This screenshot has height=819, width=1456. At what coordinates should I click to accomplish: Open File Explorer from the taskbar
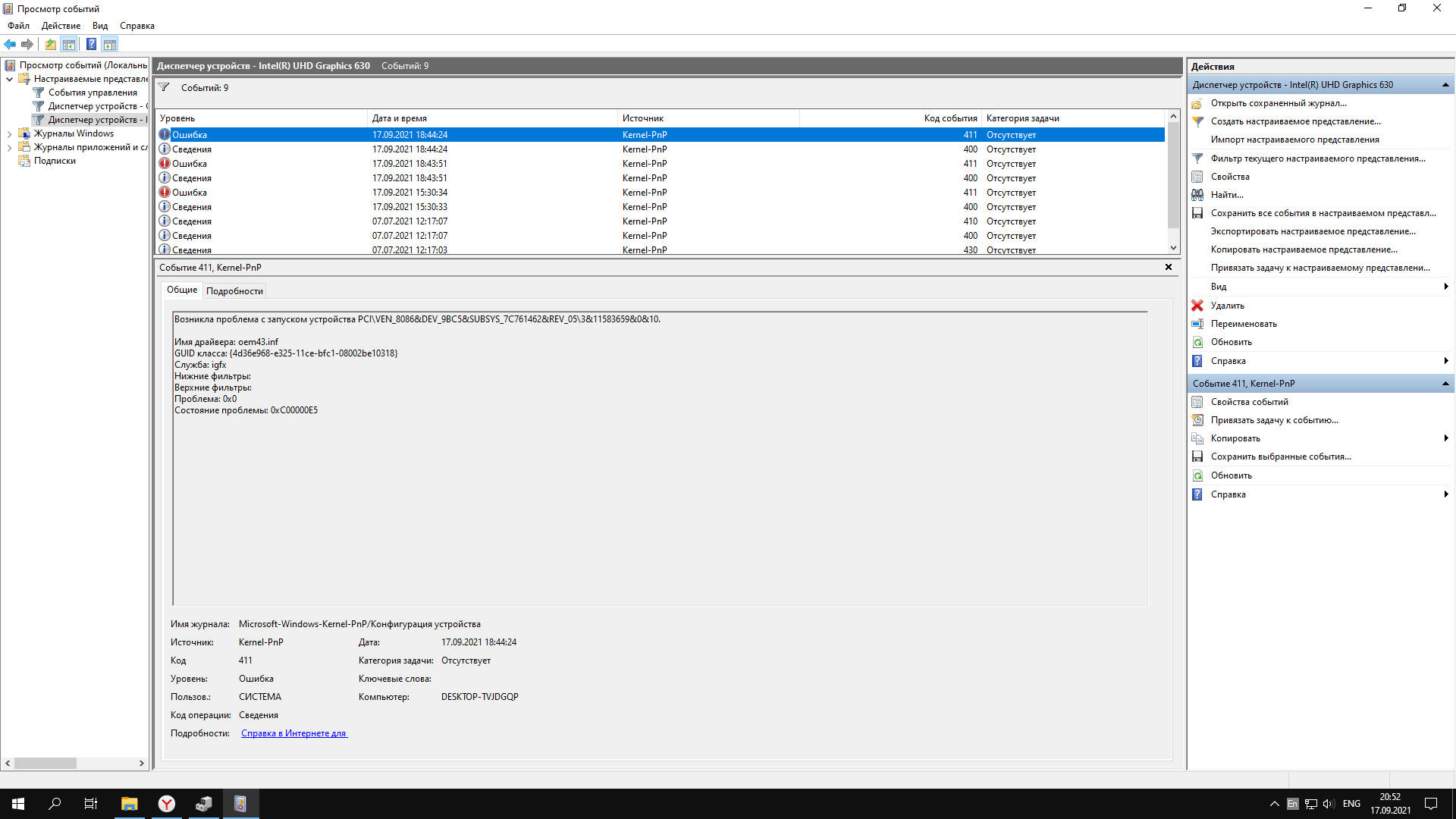(129, 804)
